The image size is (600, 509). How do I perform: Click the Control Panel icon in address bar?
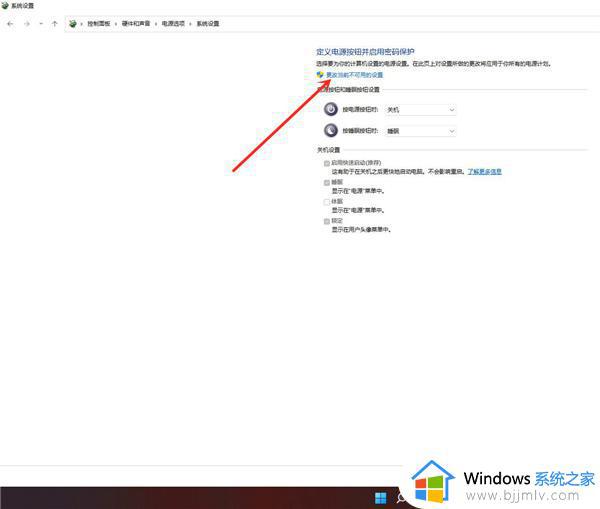click(x=73, y=22)
